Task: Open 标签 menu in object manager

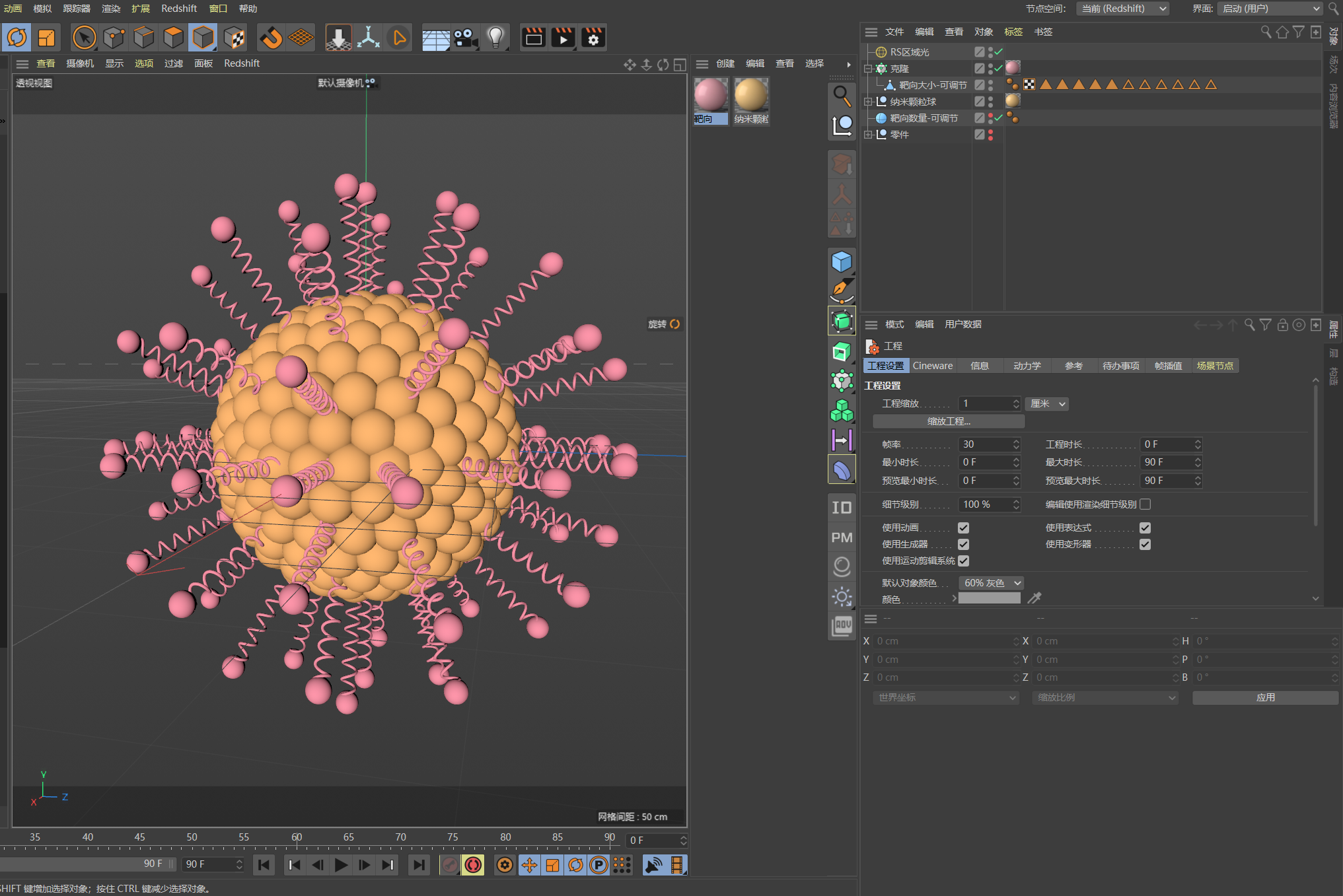Action: pyautogui.click(x=1013, y=32)
